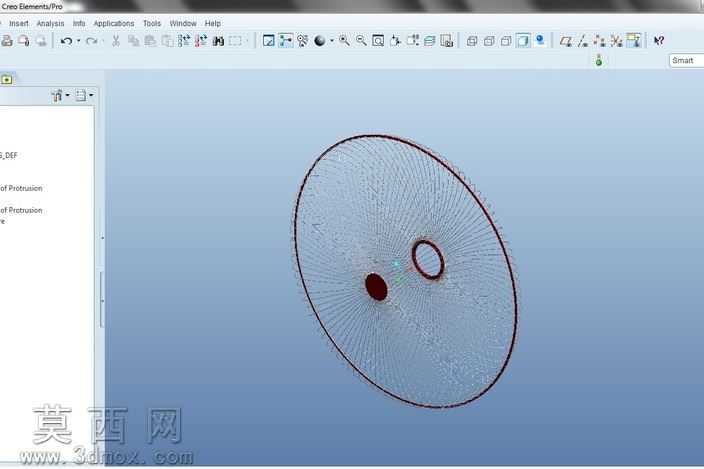Click the Print icon in the toolbar
704x469 pixels.
(x=6, y=41)
